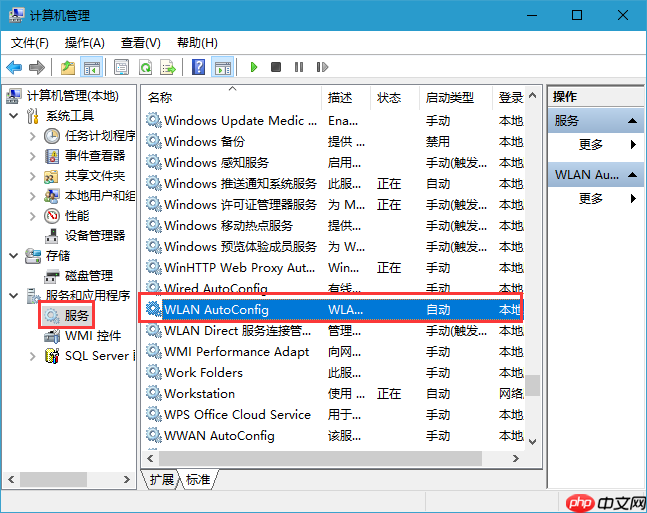Open the 查看(V) menu
Screen dimensions: 647x513
[141, 43]
